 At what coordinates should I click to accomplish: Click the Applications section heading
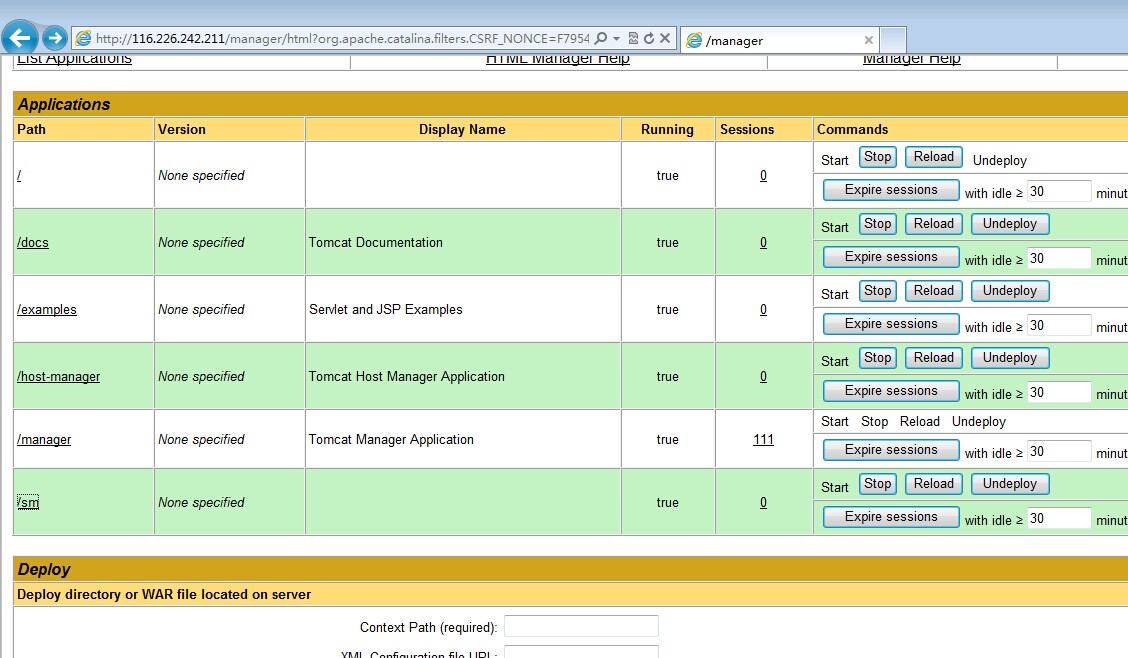(x=64, y=104)
